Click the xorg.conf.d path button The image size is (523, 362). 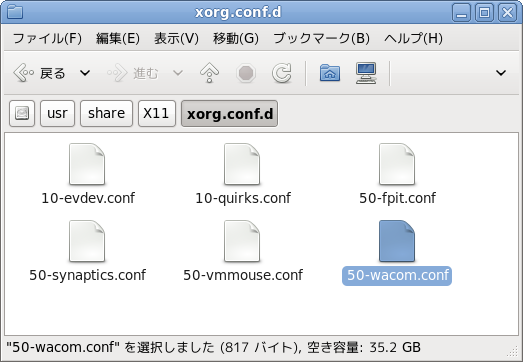point(229,113)
